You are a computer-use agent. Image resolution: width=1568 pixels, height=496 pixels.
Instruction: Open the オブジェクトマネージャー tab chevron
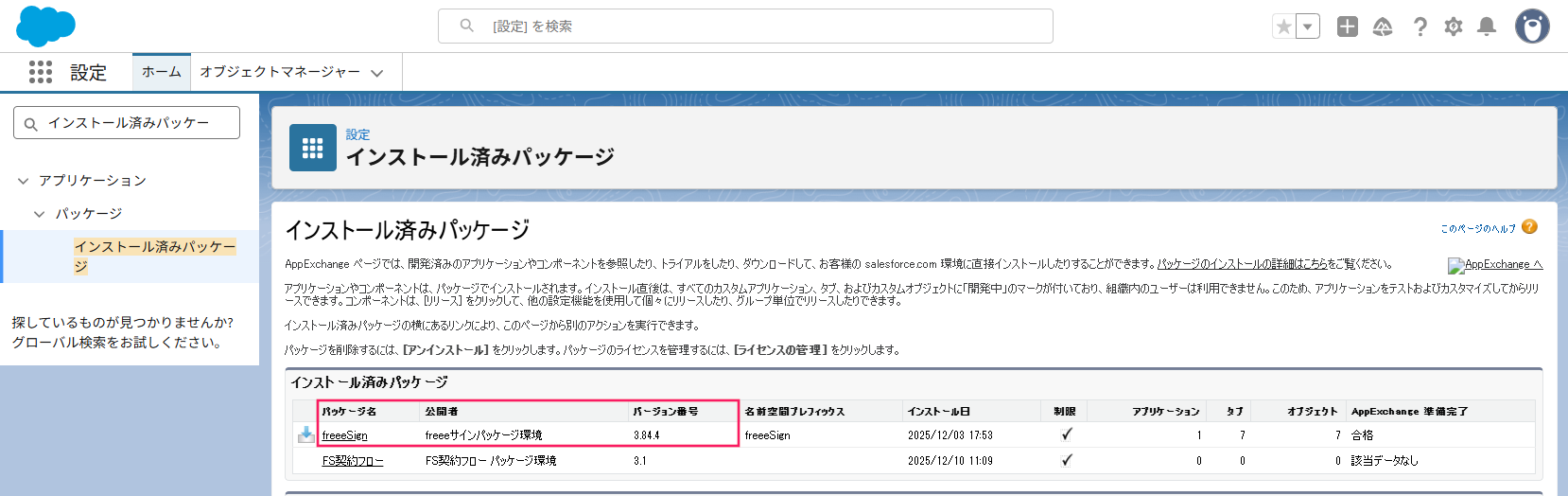pos(377,73)
